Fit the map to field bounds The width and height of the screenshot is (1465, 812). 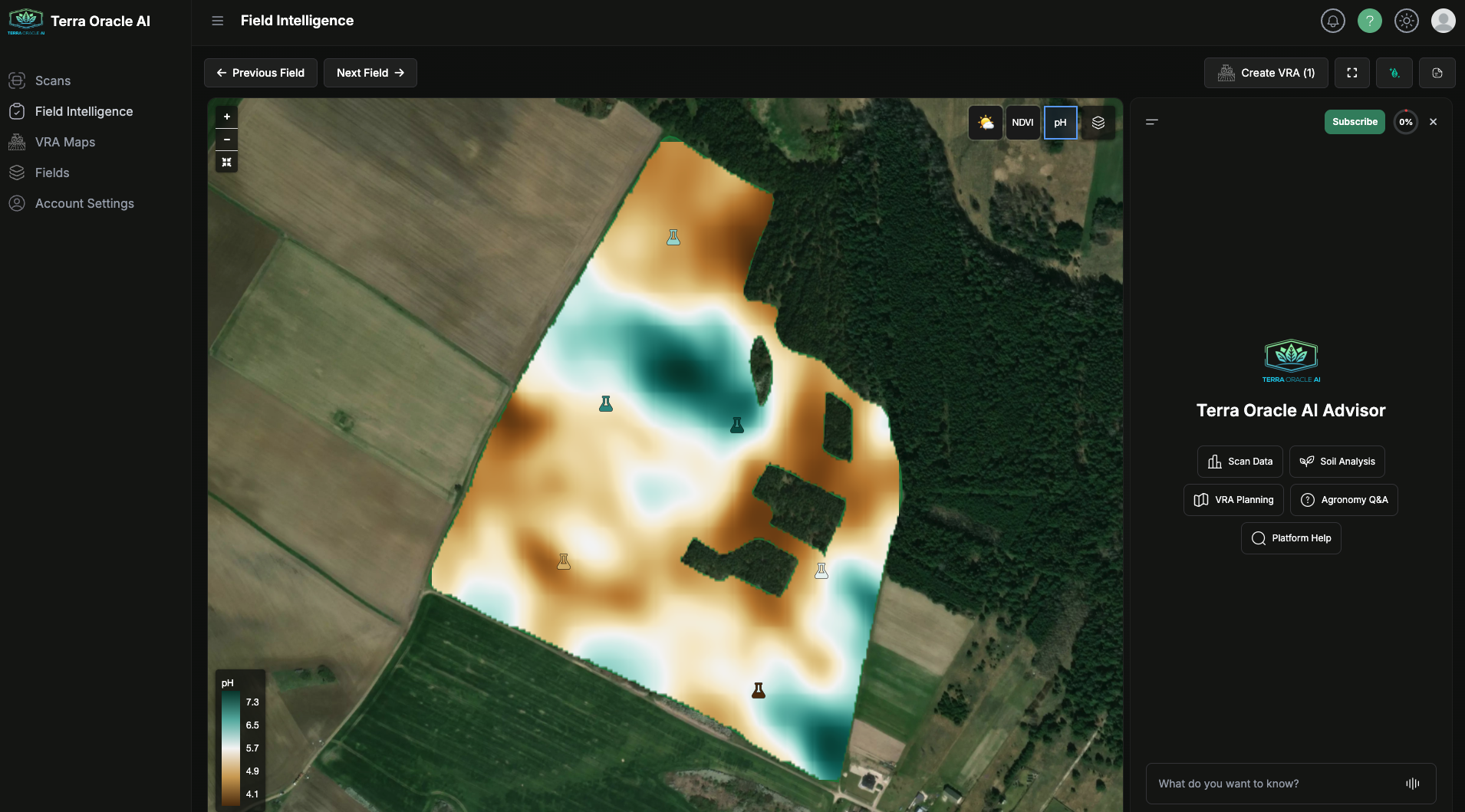click(x=226, y=162)
